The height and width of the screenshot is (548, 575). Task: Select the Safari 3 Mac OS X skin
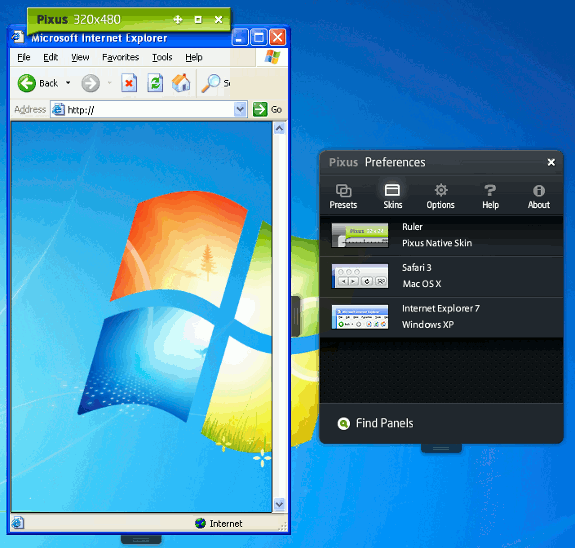441,276
